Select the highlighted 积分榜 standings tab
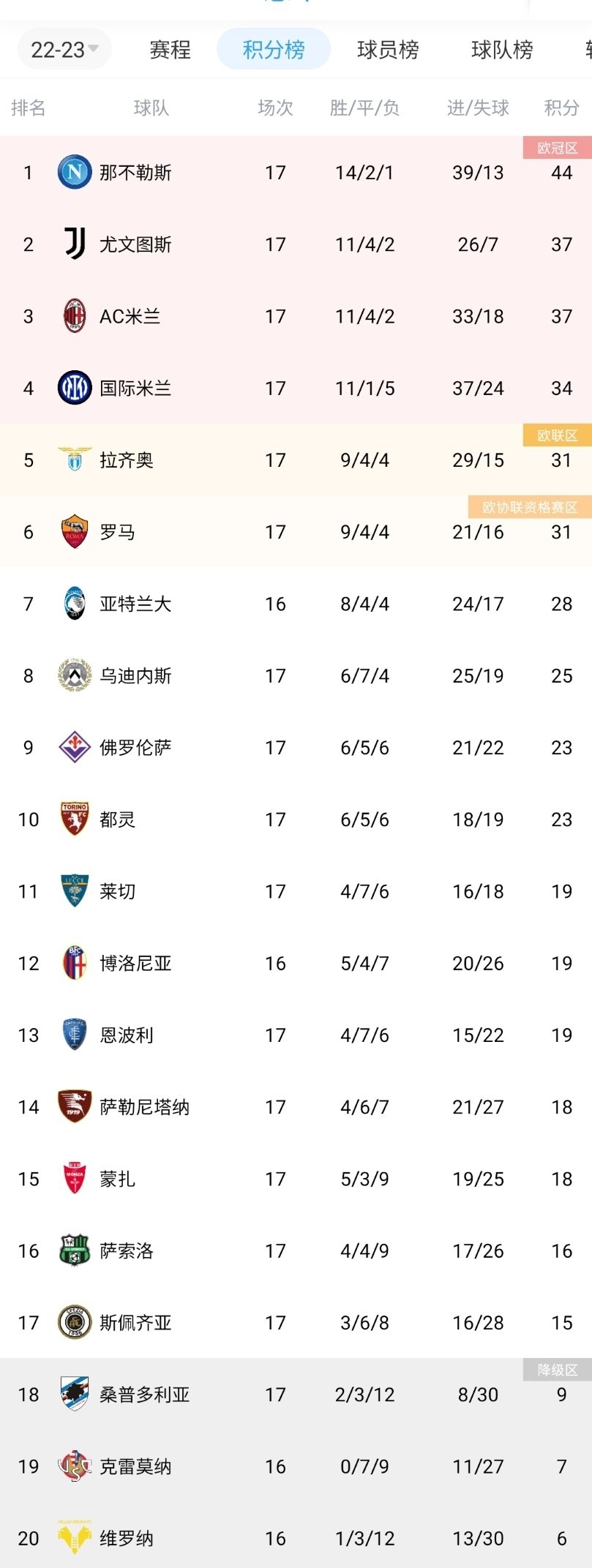Viewport: 592px width, 1568px height. point(272,51)
